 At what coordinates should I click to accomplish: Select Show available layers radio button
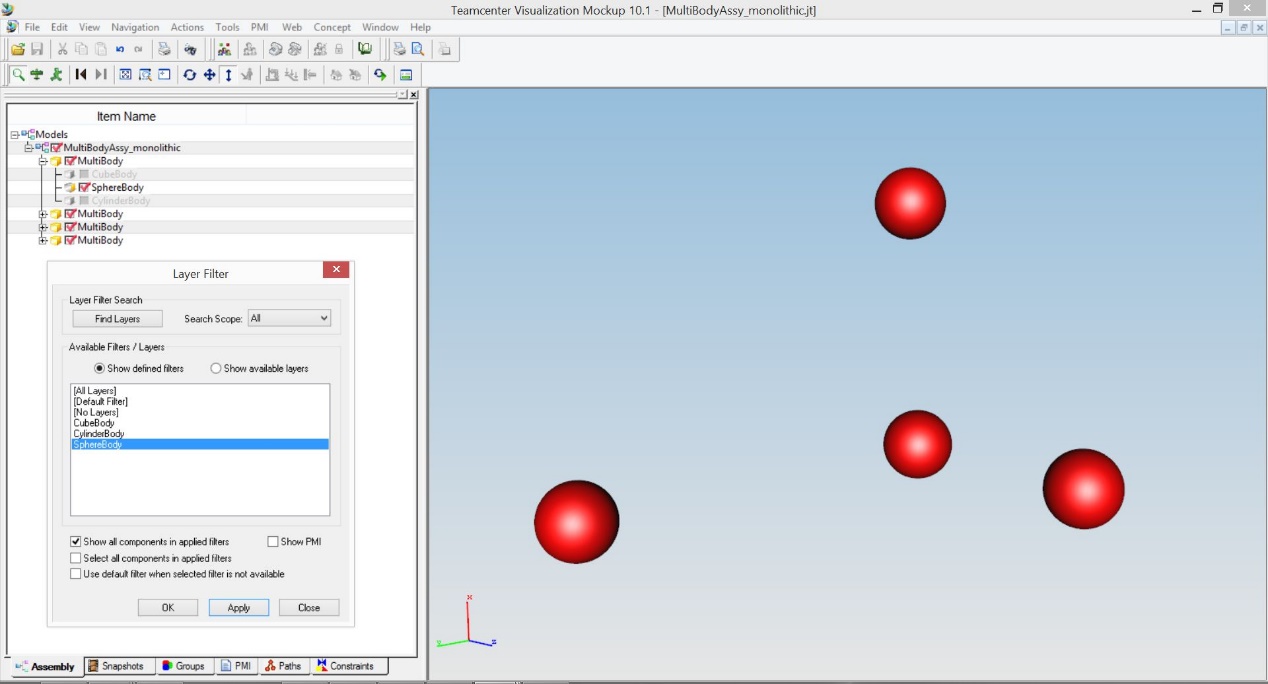216,368
